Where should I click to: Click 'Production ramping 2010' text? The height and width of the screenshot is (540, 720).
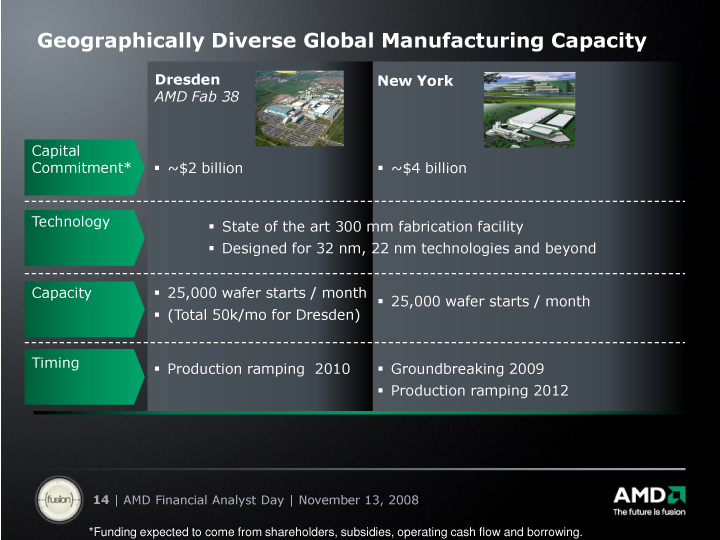click(x=259, y=369)
